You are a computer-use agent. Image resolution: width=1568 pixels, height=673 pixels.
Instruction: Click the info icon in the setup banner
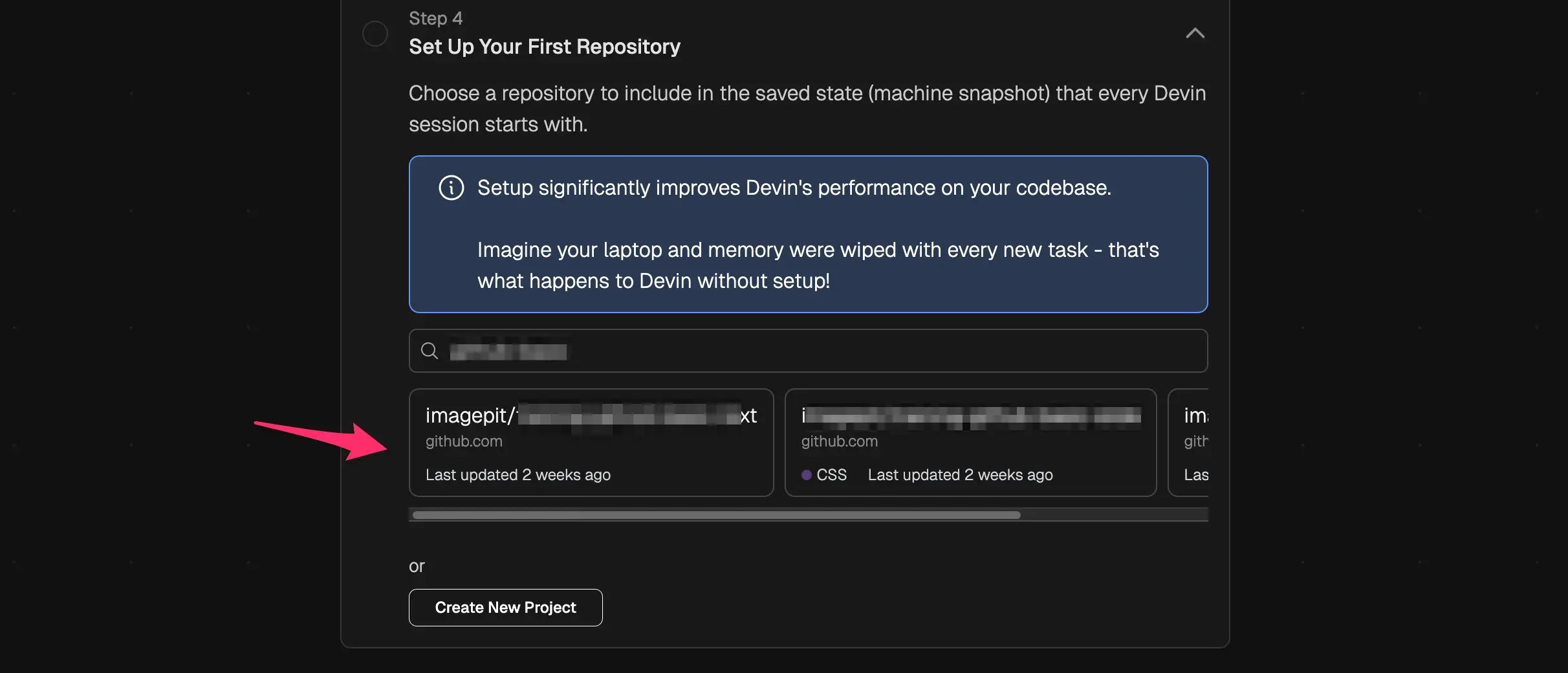[452, 188]
